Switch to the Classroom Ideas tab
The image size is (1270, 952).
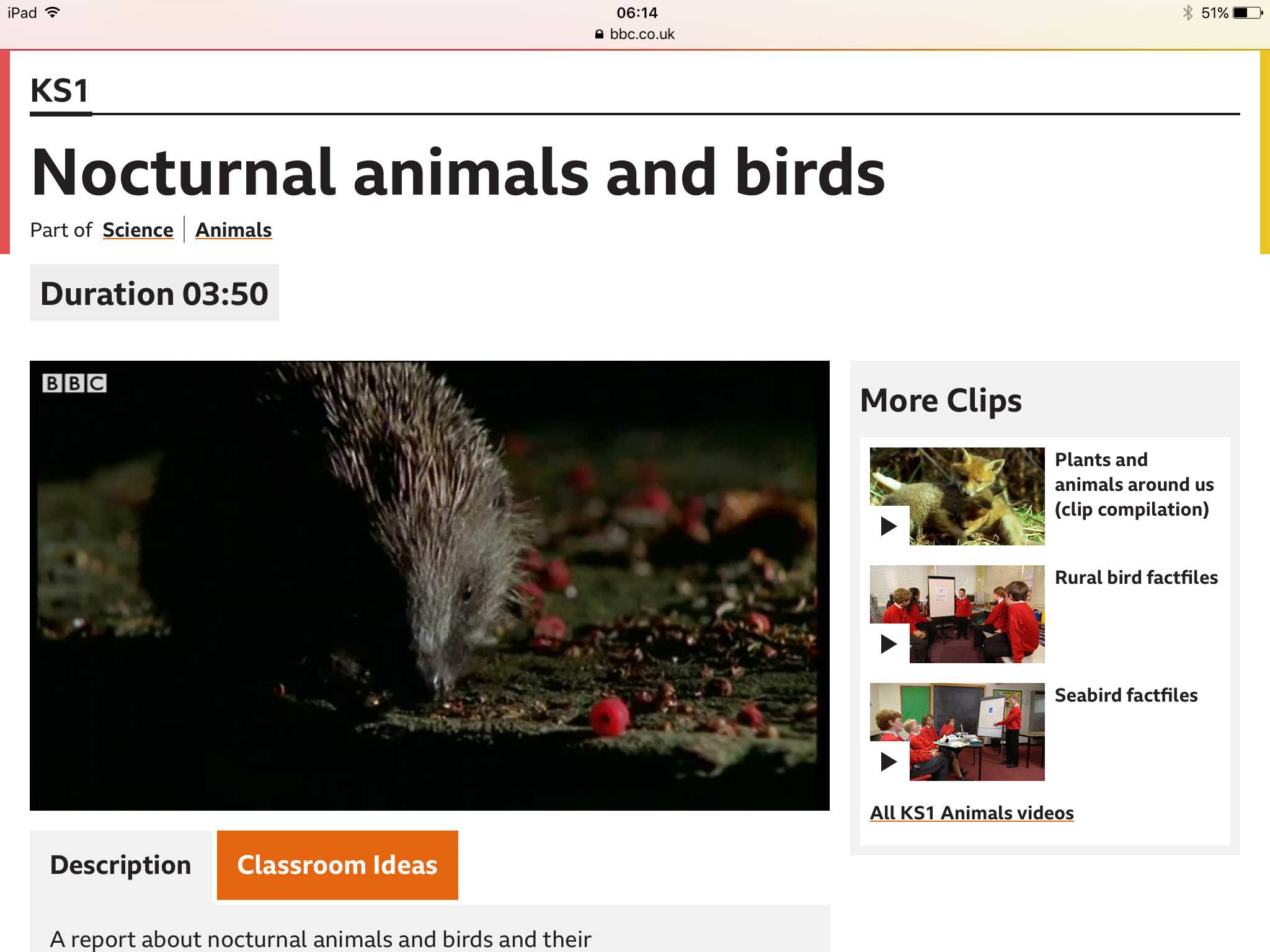(x=337, y=865)
